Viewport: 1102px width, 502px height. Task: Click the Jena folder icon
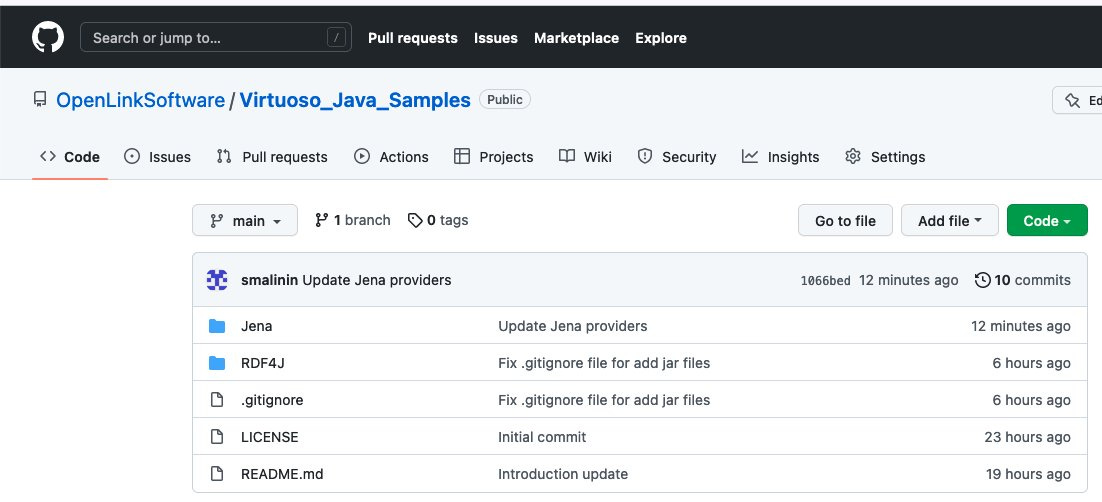coord(217,326)
